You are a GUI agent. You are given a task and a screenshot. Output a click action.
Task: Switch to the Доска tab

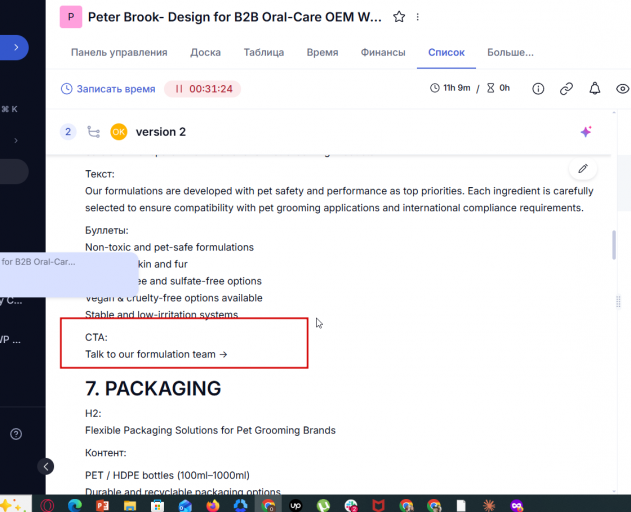[x=206, y=52]
